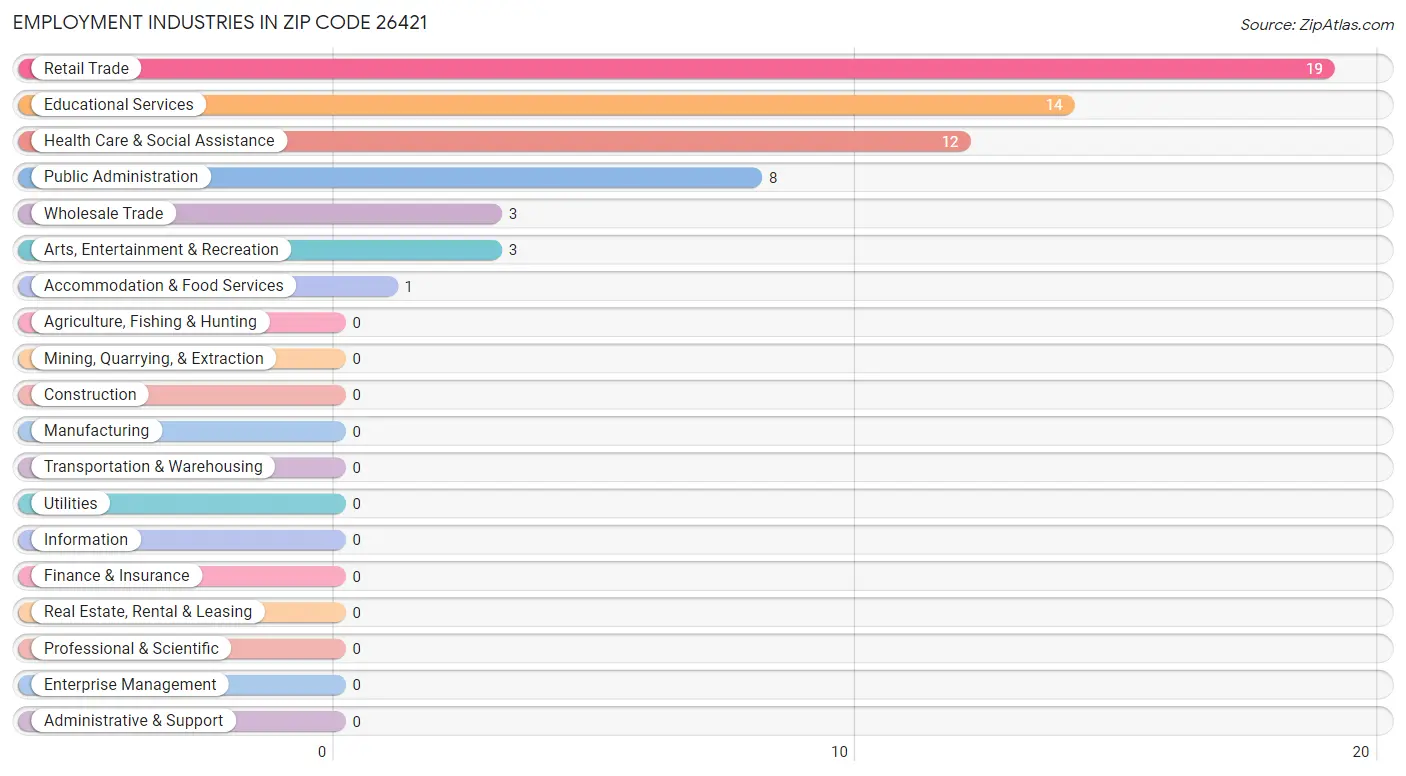Screen dimensions: 1406x776
Task: Click the value 12 on Health Care bar
Action: (x=950, y=142)
